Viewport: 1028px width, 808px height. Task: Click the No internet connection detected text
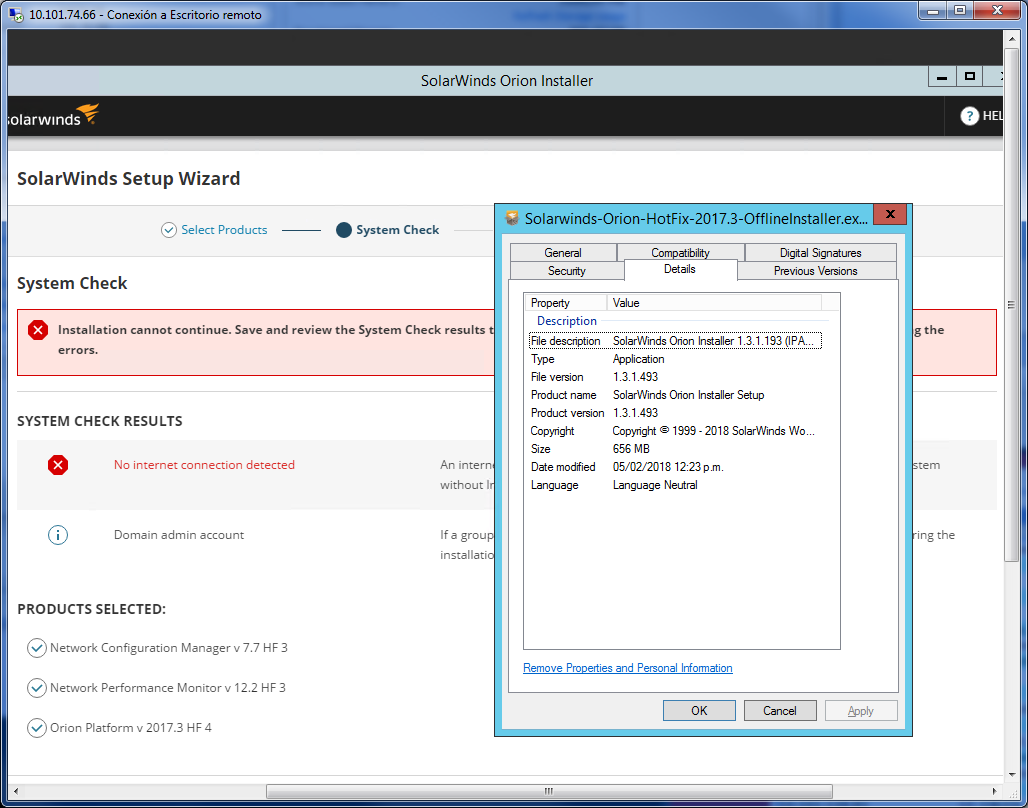(x=205, y=465)
